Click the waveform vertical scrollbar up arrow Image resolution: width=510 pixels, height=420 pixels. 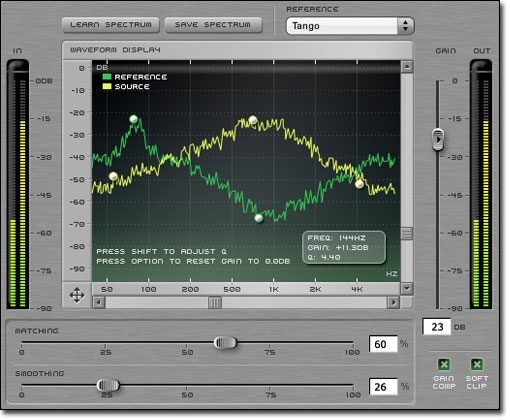[407, 67]
